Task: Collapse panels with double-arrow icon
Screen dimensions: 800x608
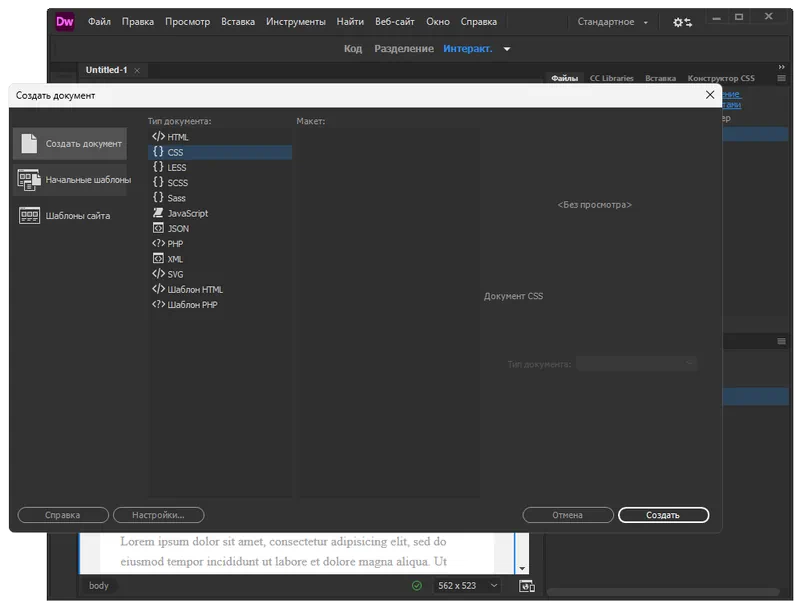Action: 781,67
